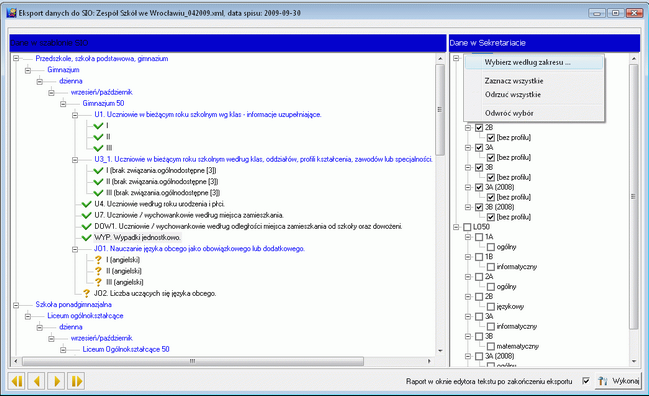The image size is (649, 396).
Task: Click checkmark of III (brak związania) row
Action: (x=98, y=193)
